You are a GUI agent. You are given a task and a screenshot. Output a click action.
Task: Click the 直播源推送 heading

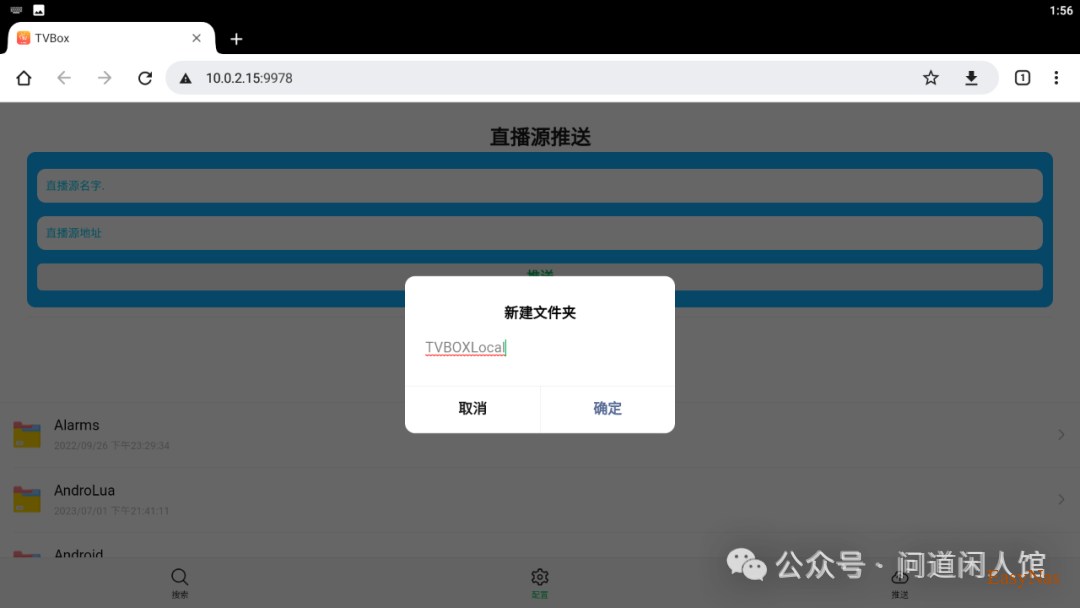(x=540, y=136)
